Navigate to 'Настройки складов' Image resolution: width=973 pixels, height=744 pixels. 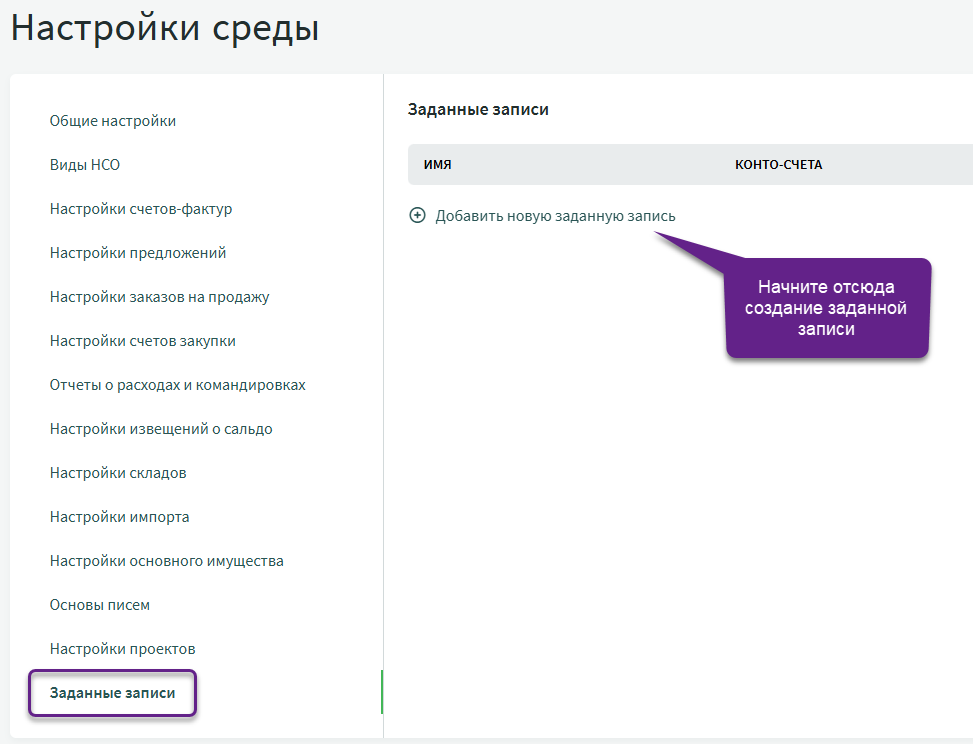(x=118, y=473)
